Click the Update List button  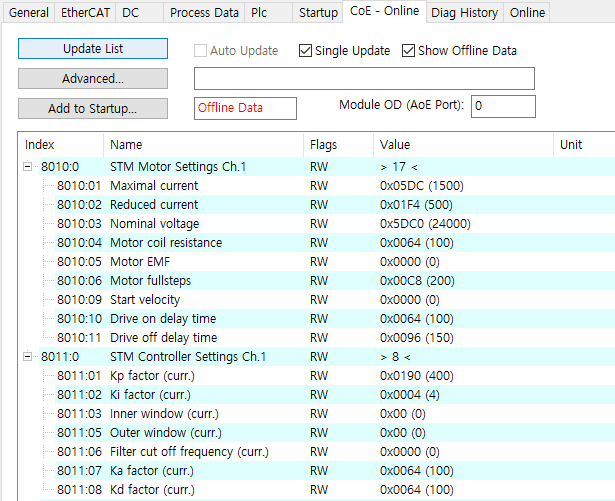tap(93, 49)
